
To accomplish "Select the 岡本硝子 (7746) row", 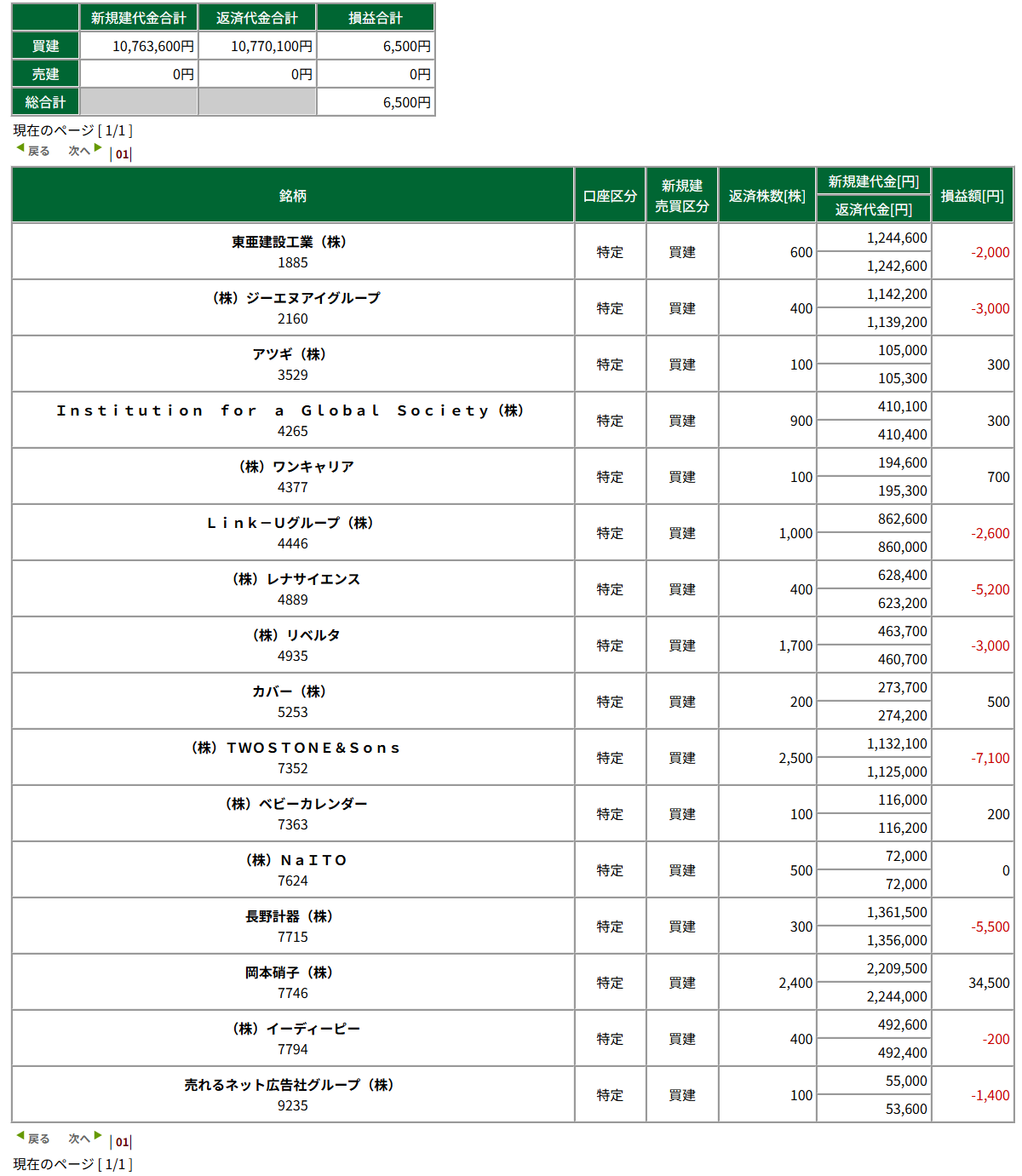I will pos(513,982).
